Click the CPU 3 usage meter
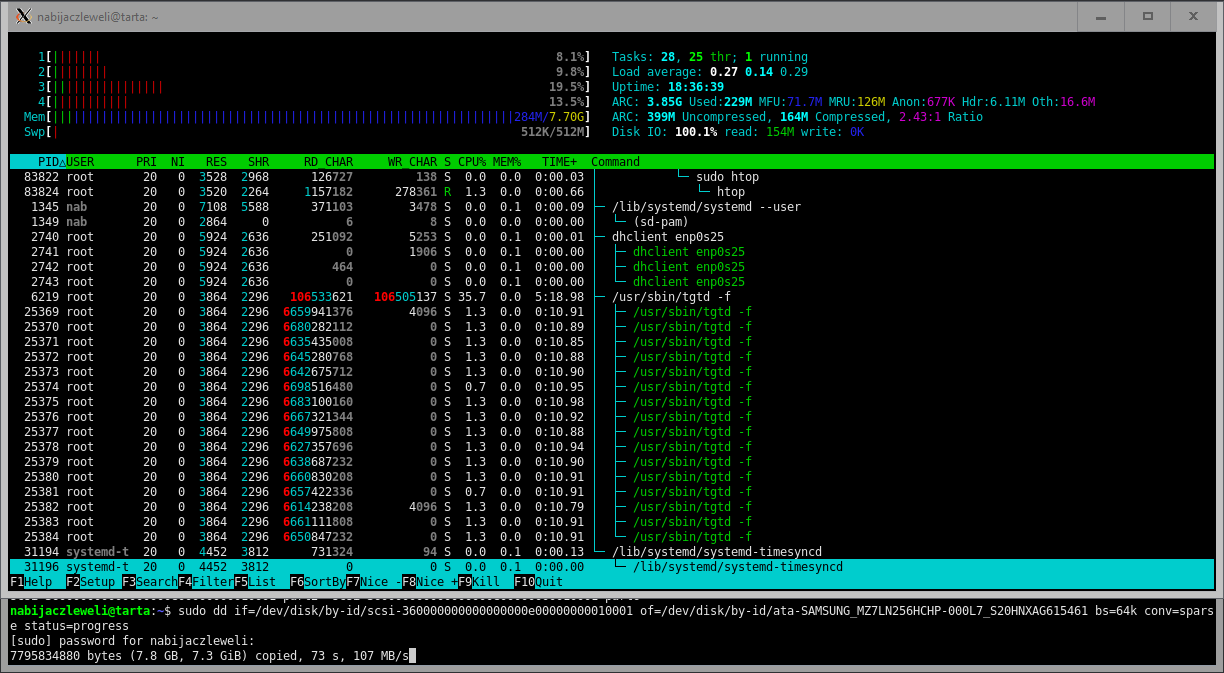The width and height of the screenshot is (1224, 673). point(300,87)
